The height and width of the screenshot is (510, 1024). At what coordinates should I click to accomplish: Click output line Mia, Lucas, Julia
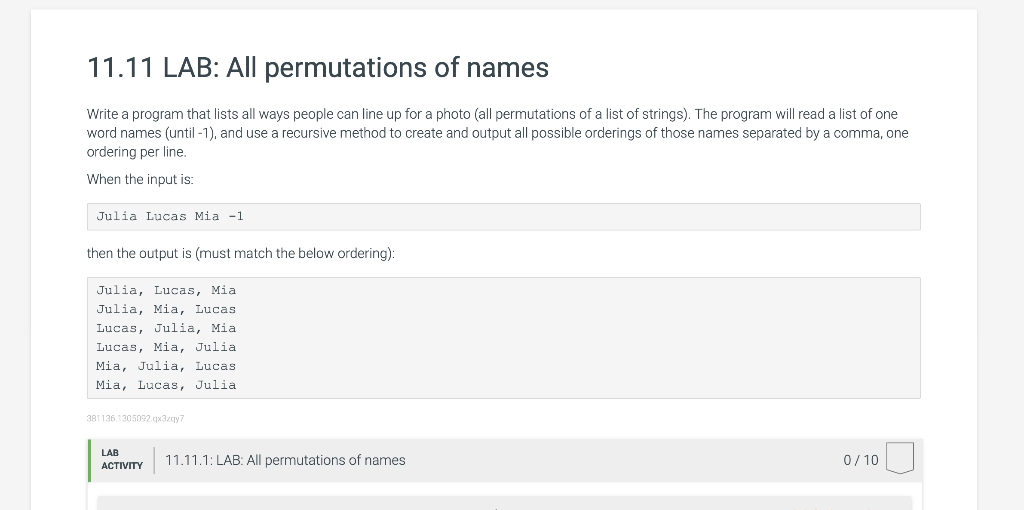pyautogui.click(x=166, y=385)
